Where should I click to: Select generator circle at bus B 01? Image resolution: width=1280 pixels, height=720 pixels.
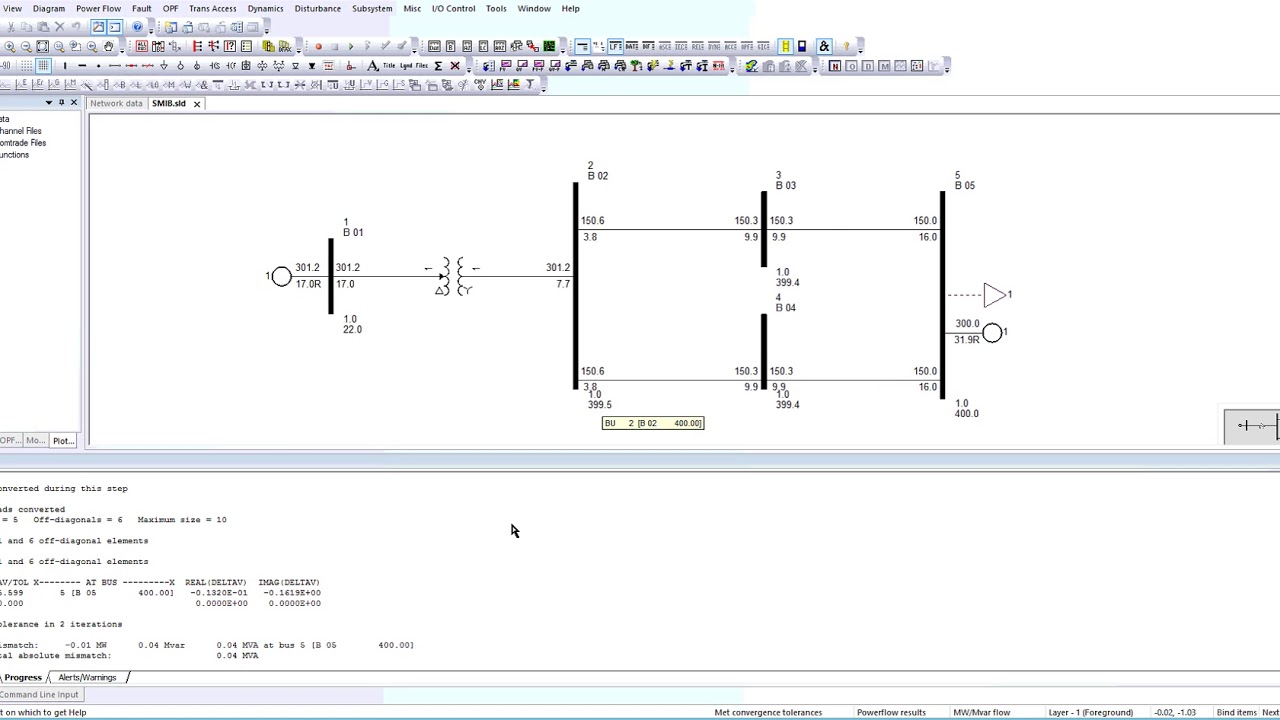(281, 276)
